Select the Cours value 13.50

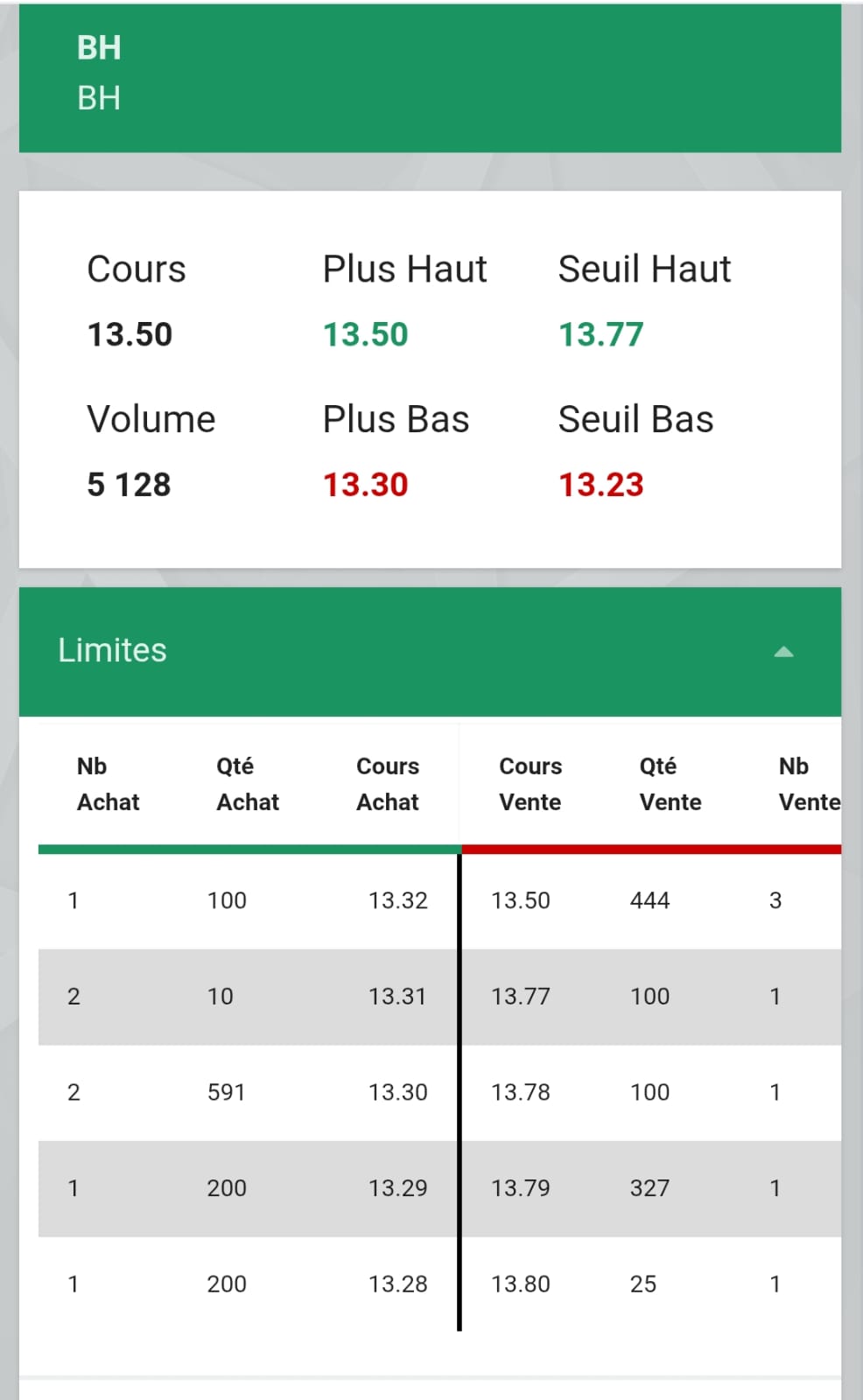[x=130, y=334]
